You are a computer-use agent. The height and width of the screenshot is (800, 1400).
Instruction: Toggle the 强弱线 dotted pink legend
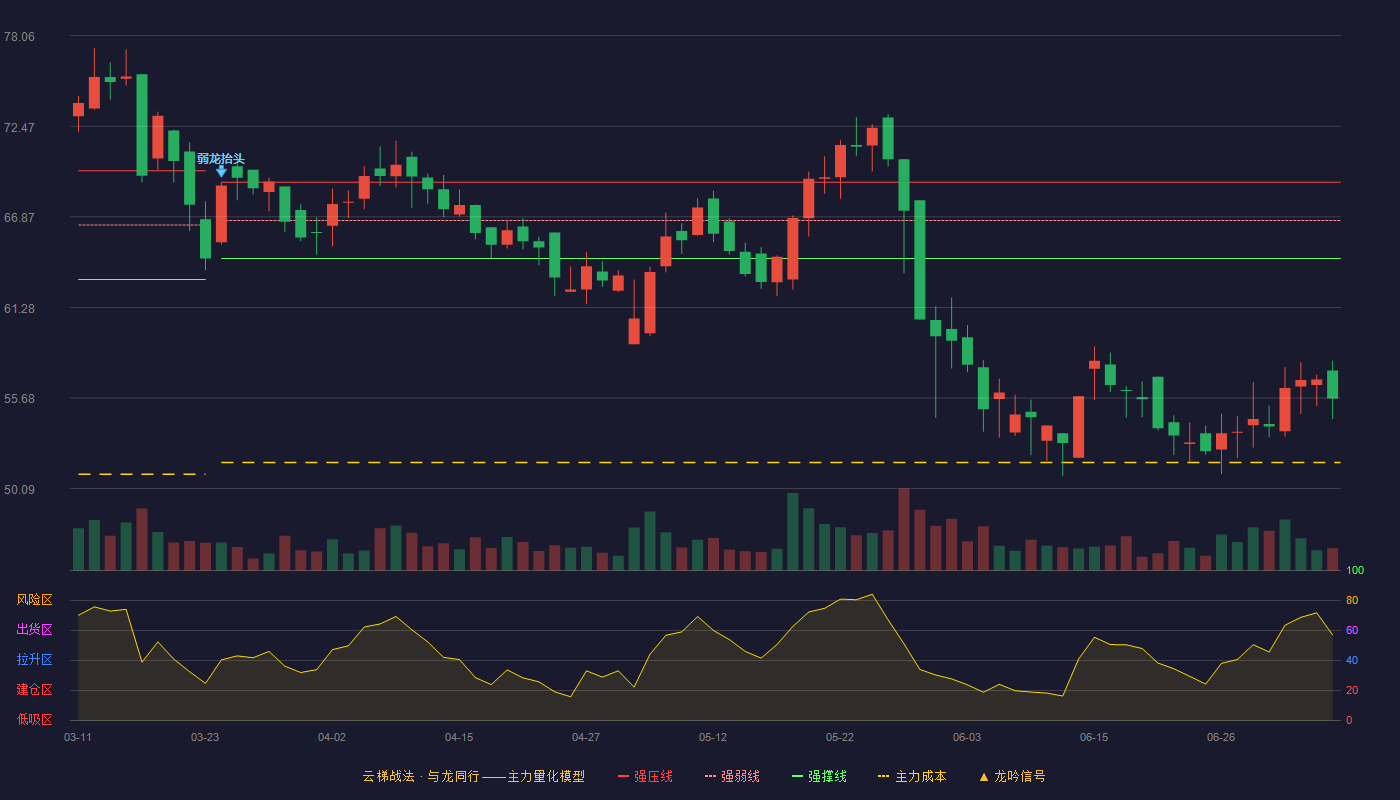pyautogui.click(x=732, y=776)
